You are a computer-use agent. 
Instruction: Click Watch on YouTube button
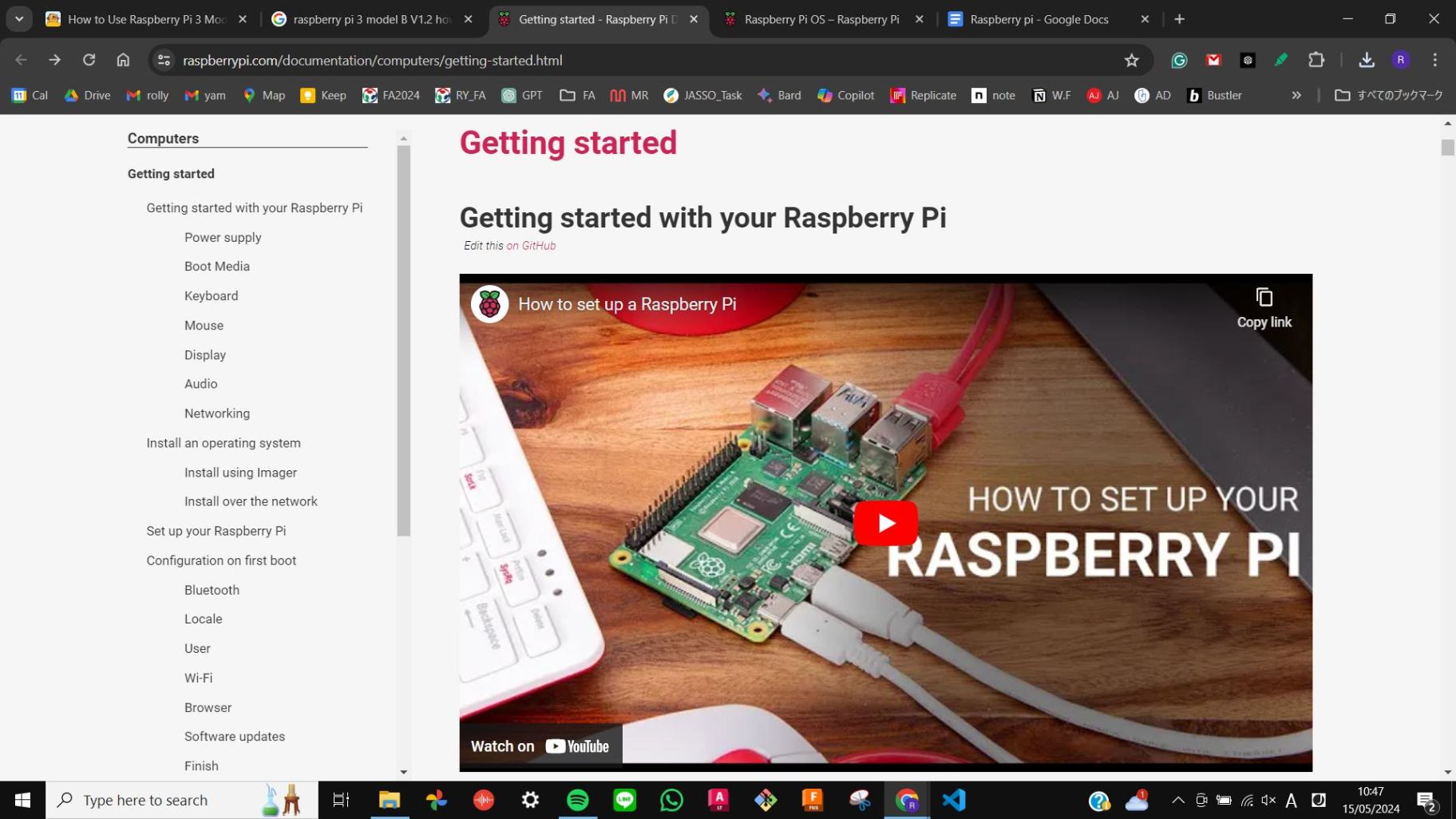click(540, 746)
